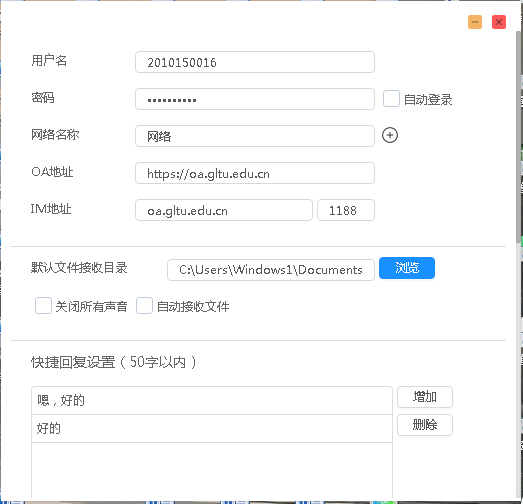Screen dimensions: 523x504
Task: Click the 删除 quick reply button
Action: coord(425,425)
